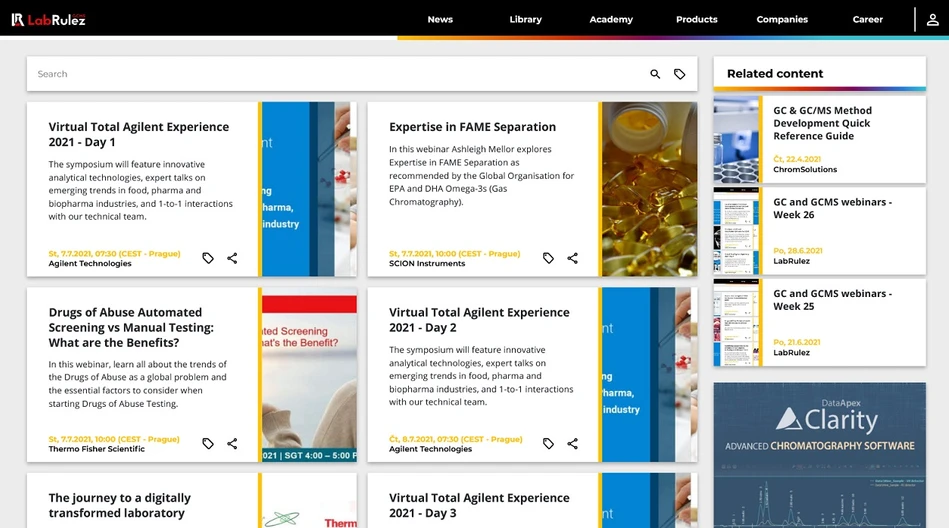Open Expertise in FAME Separation title
This screenshot has height=528, width=949.
[472, 127]
